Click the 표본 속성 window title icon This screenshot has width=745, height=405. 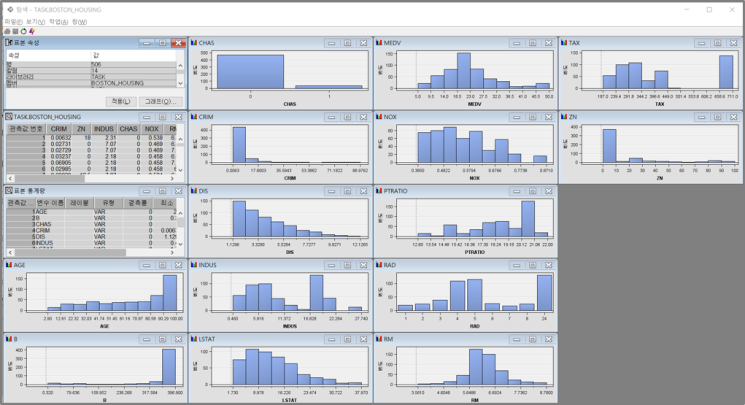click(x=9, y=43)
